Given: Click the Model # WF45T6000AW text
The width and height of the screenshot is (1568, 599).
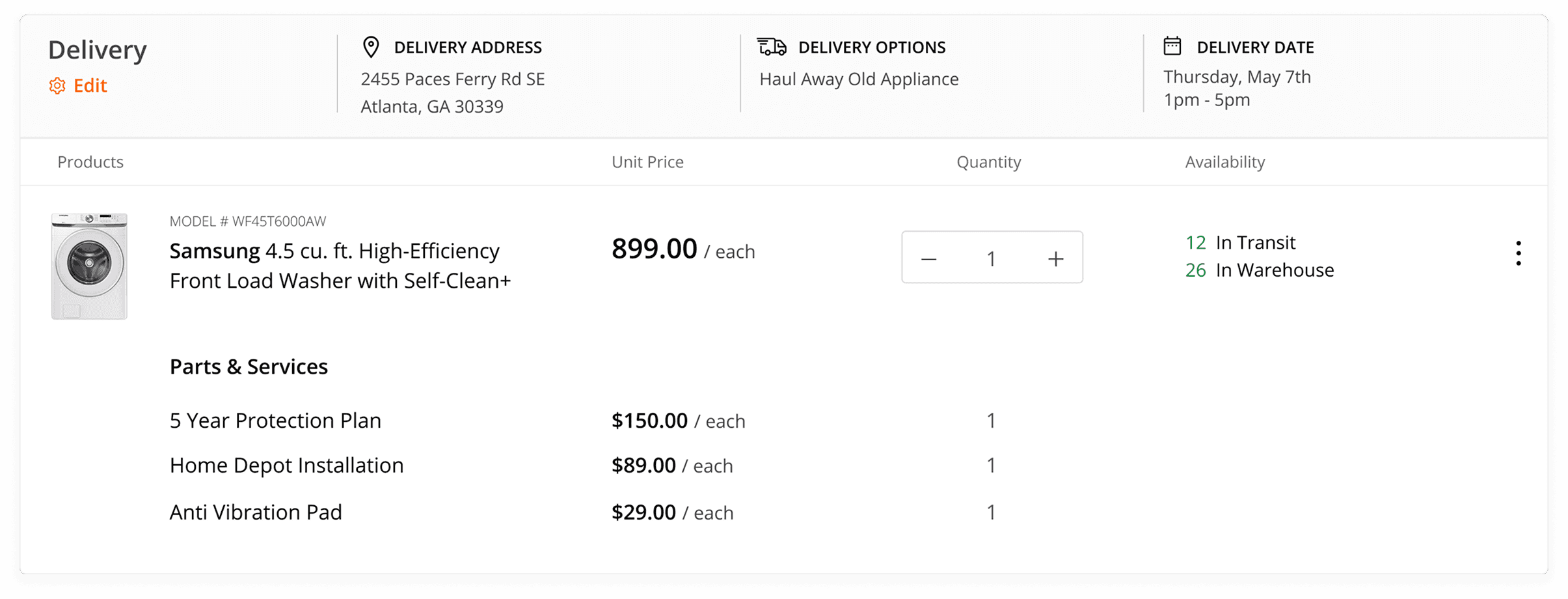Looking at the screenshot, I should 248,221.
